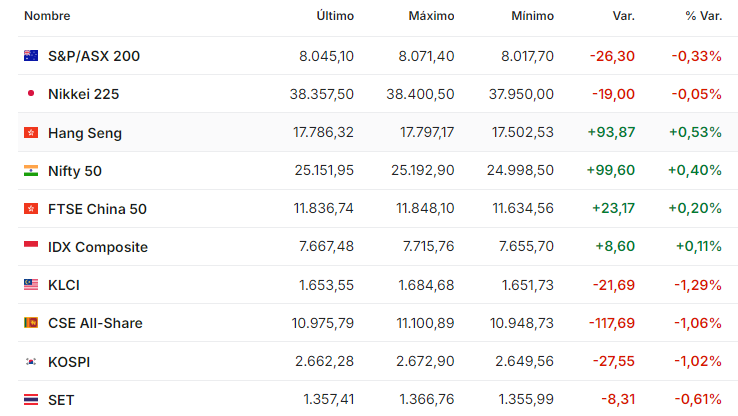Sort by the % Var. column header
738x416 pixels.
click(x=704, y=16)
